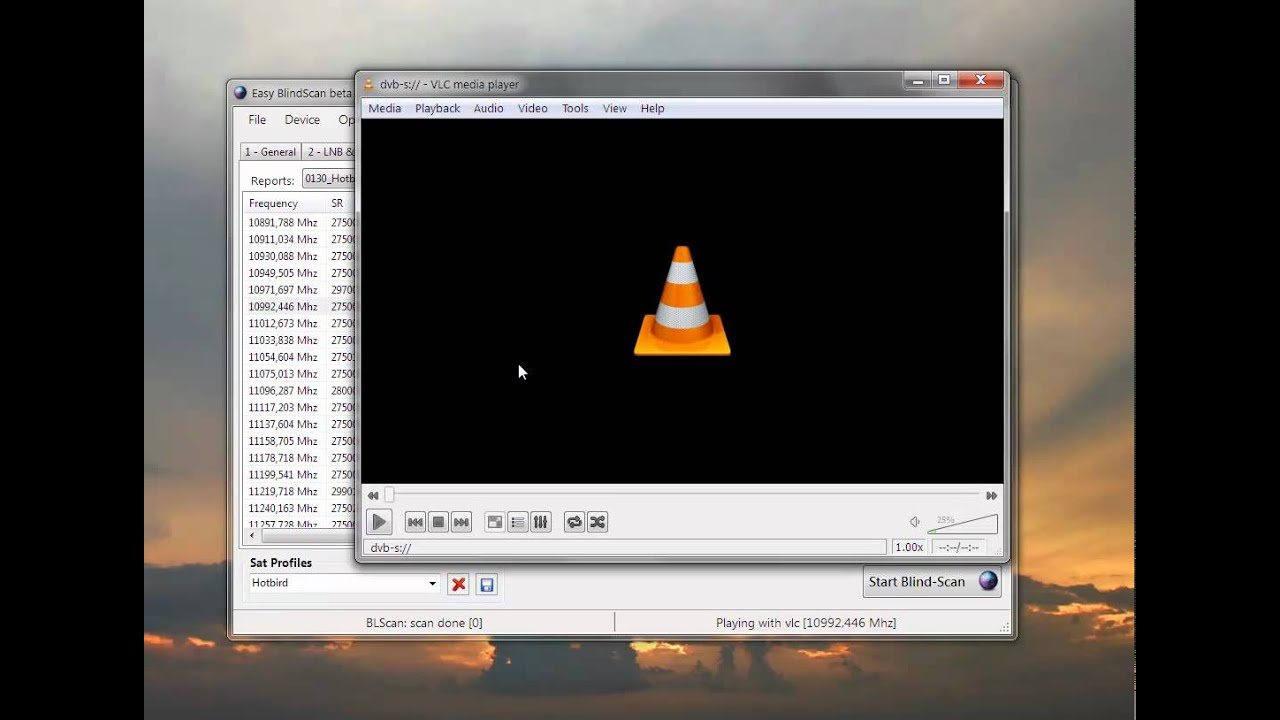
Task: Select the 11199,541 Mhz row
Action: click(x=300, y=475)
